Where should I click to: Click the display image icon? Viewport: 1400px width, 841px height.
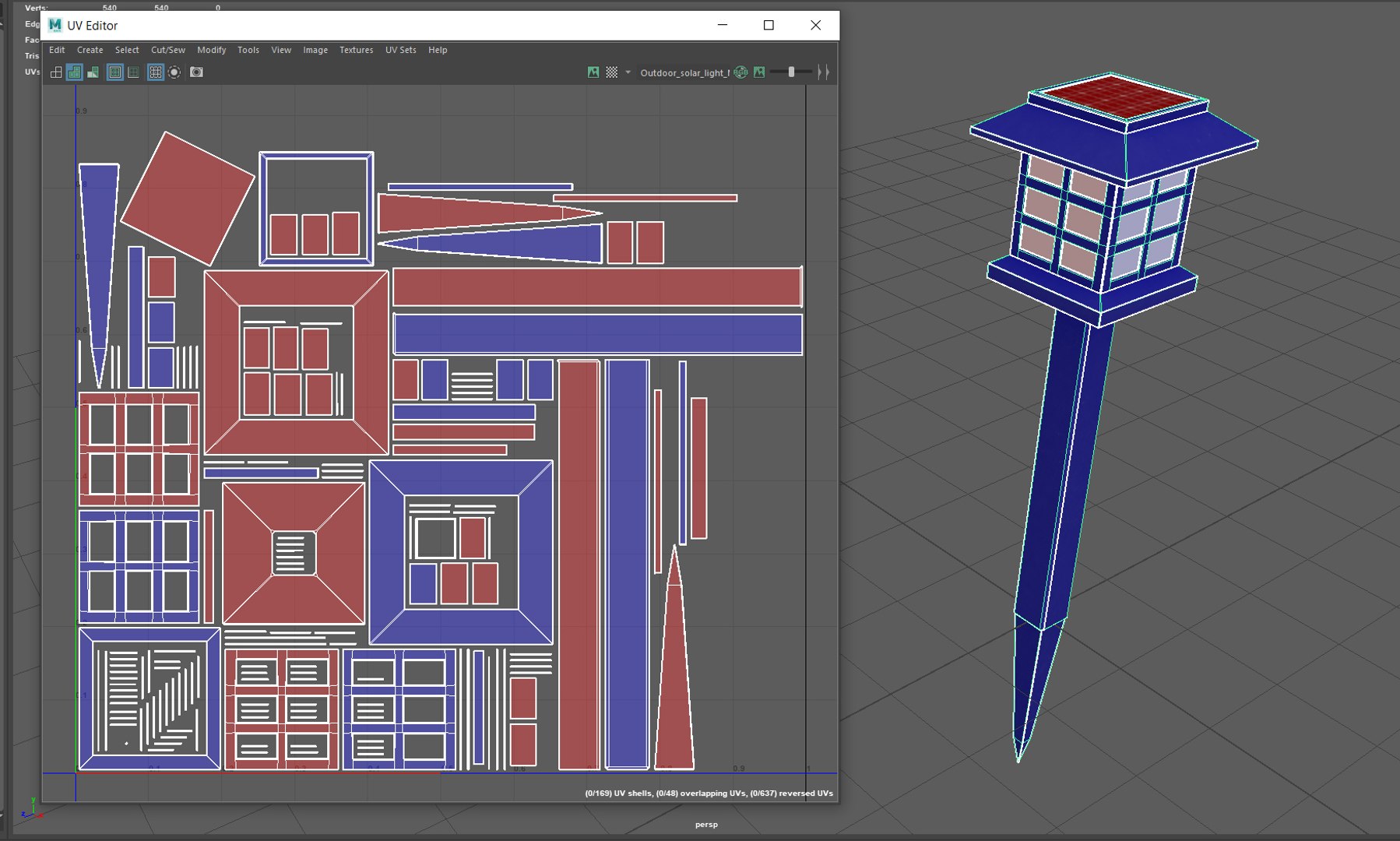pyautogui.click(x=593, y=72)
